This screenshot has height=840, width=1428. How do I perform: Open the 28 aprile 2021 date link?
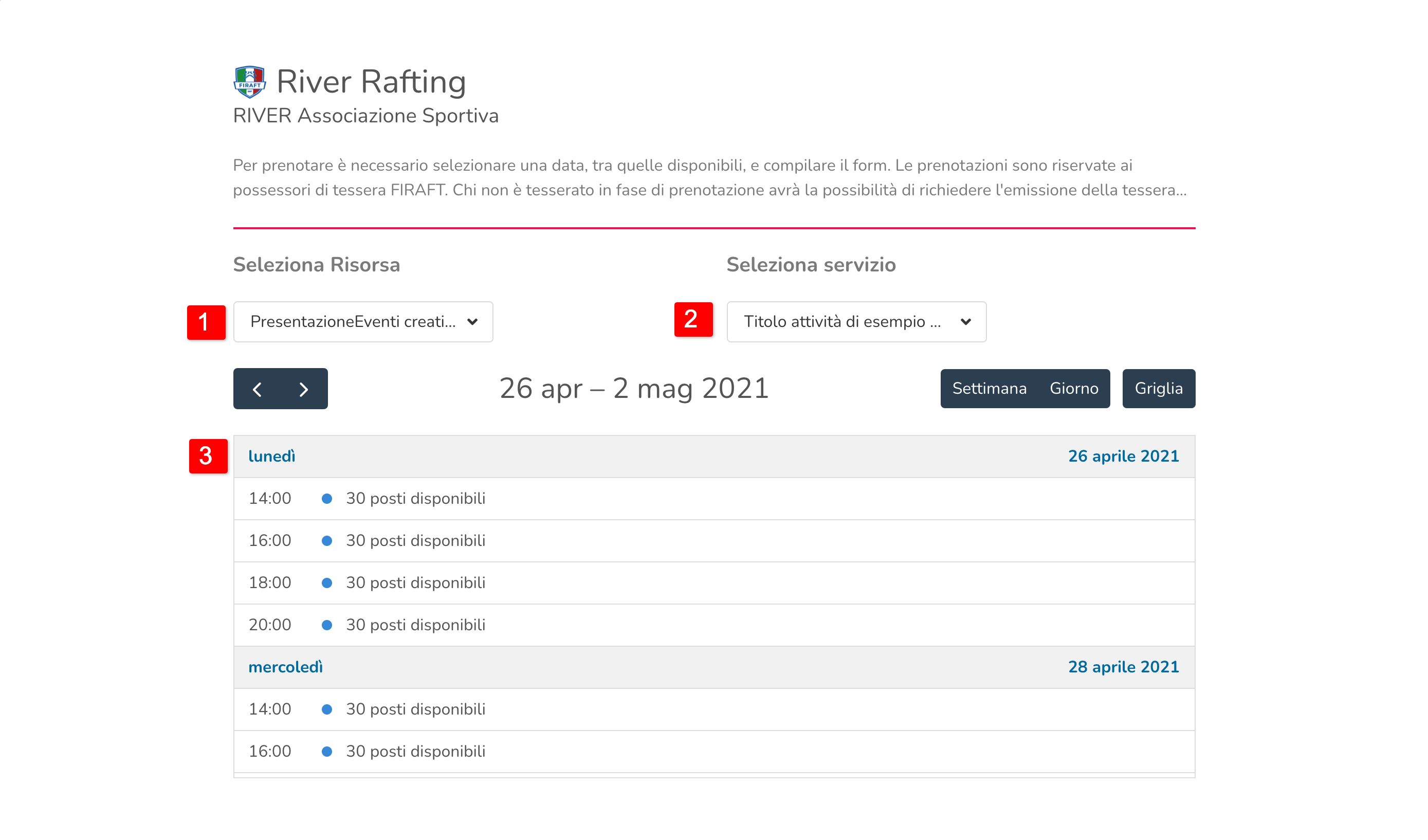(x=1123, y=667)
